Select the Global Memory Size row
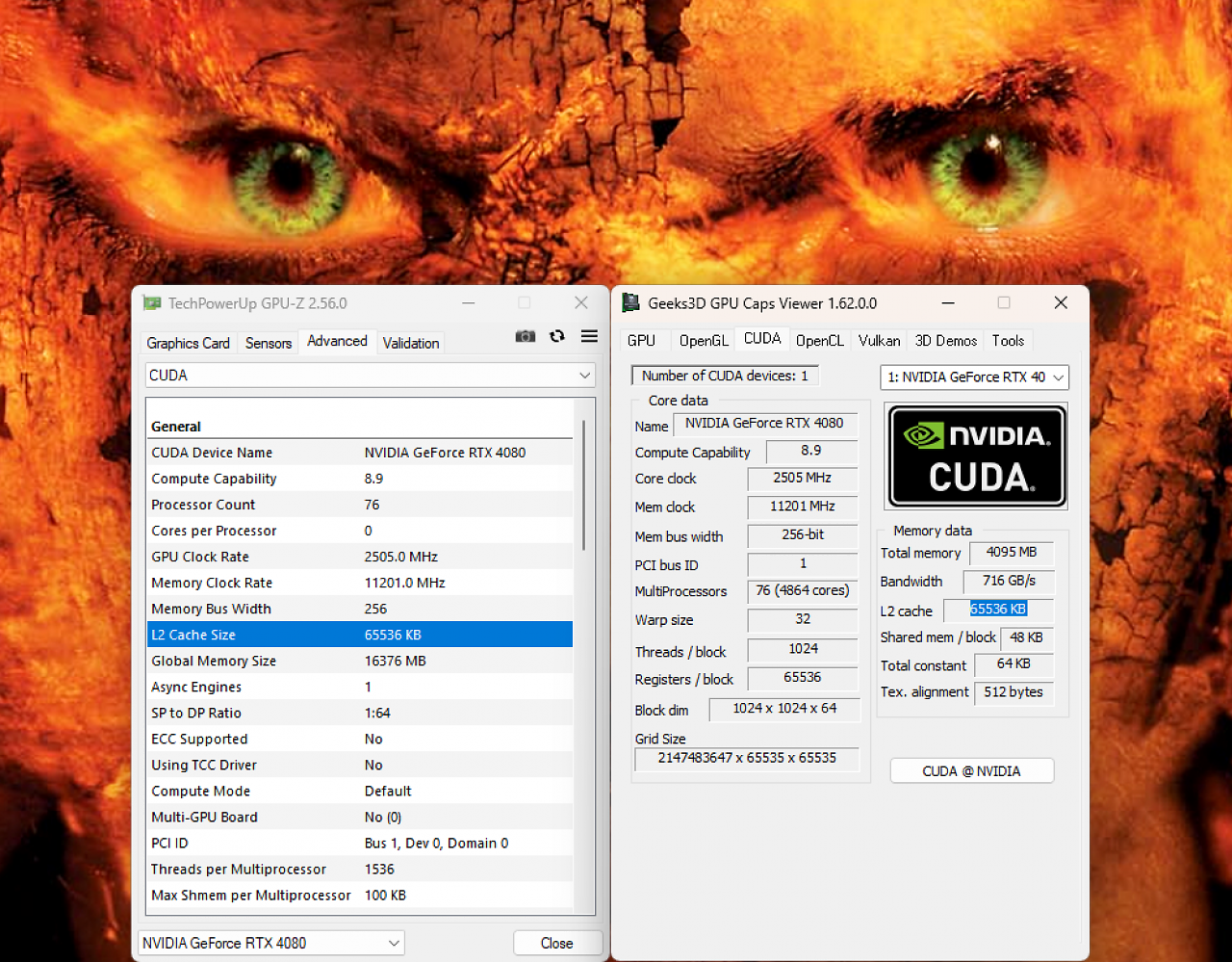Screen dimensions: 1232x962 (360, 661)
